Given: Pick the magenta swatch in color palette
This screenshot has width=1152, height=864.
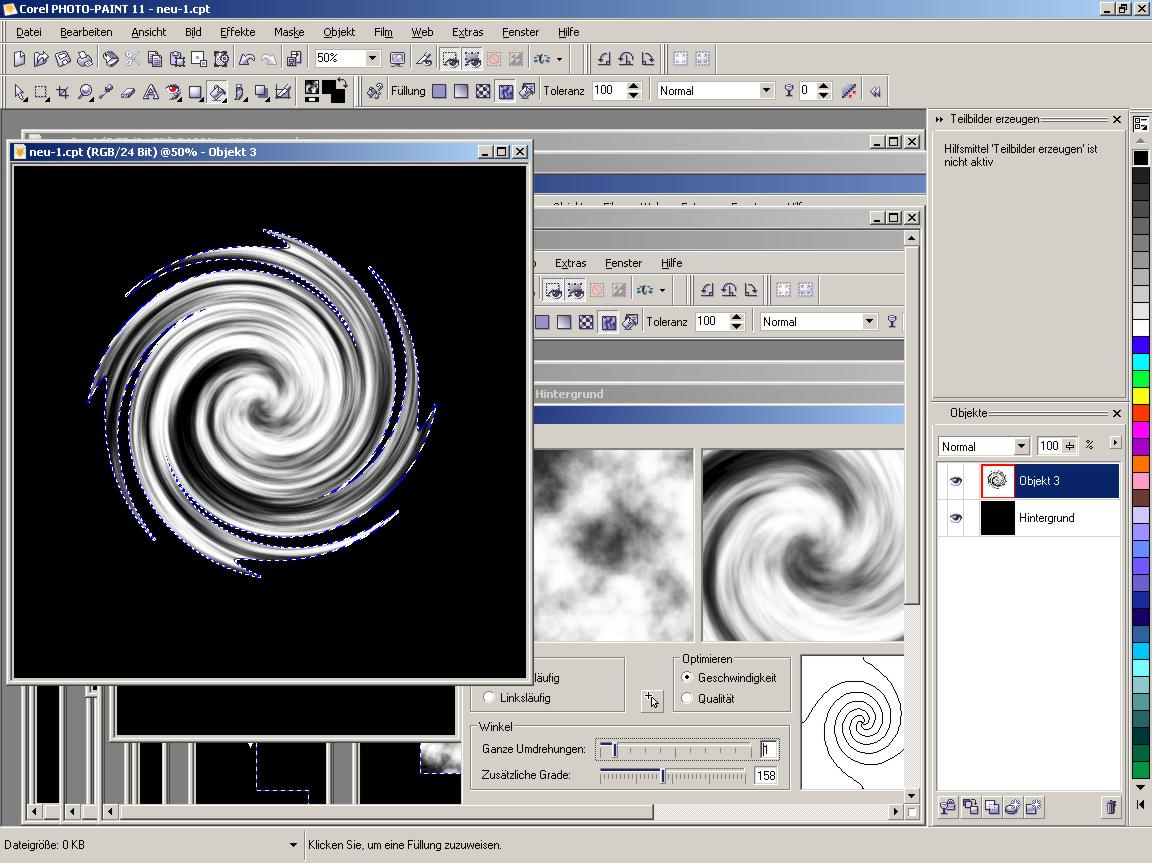Looking at the screenshot, I should click(1140, 429).
